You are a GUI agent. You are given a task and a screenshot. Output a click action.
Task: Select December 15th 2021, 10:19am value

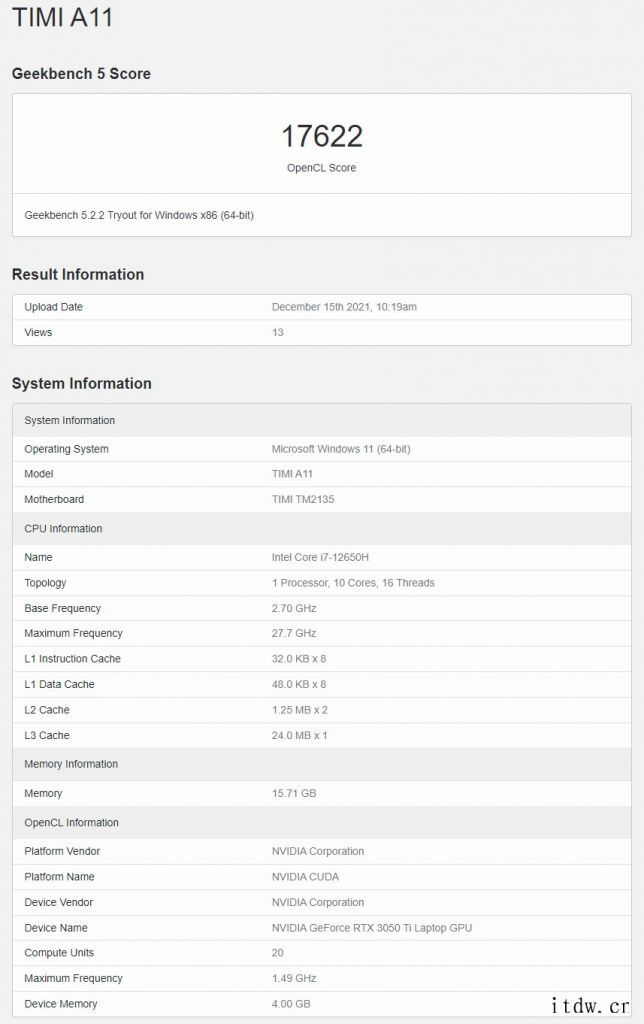pos(344,307)
